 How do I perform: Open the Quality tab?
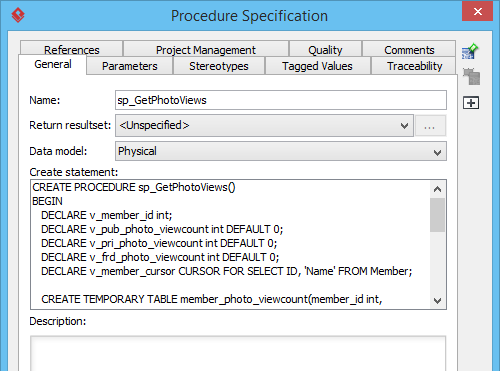tap(325, 49)
